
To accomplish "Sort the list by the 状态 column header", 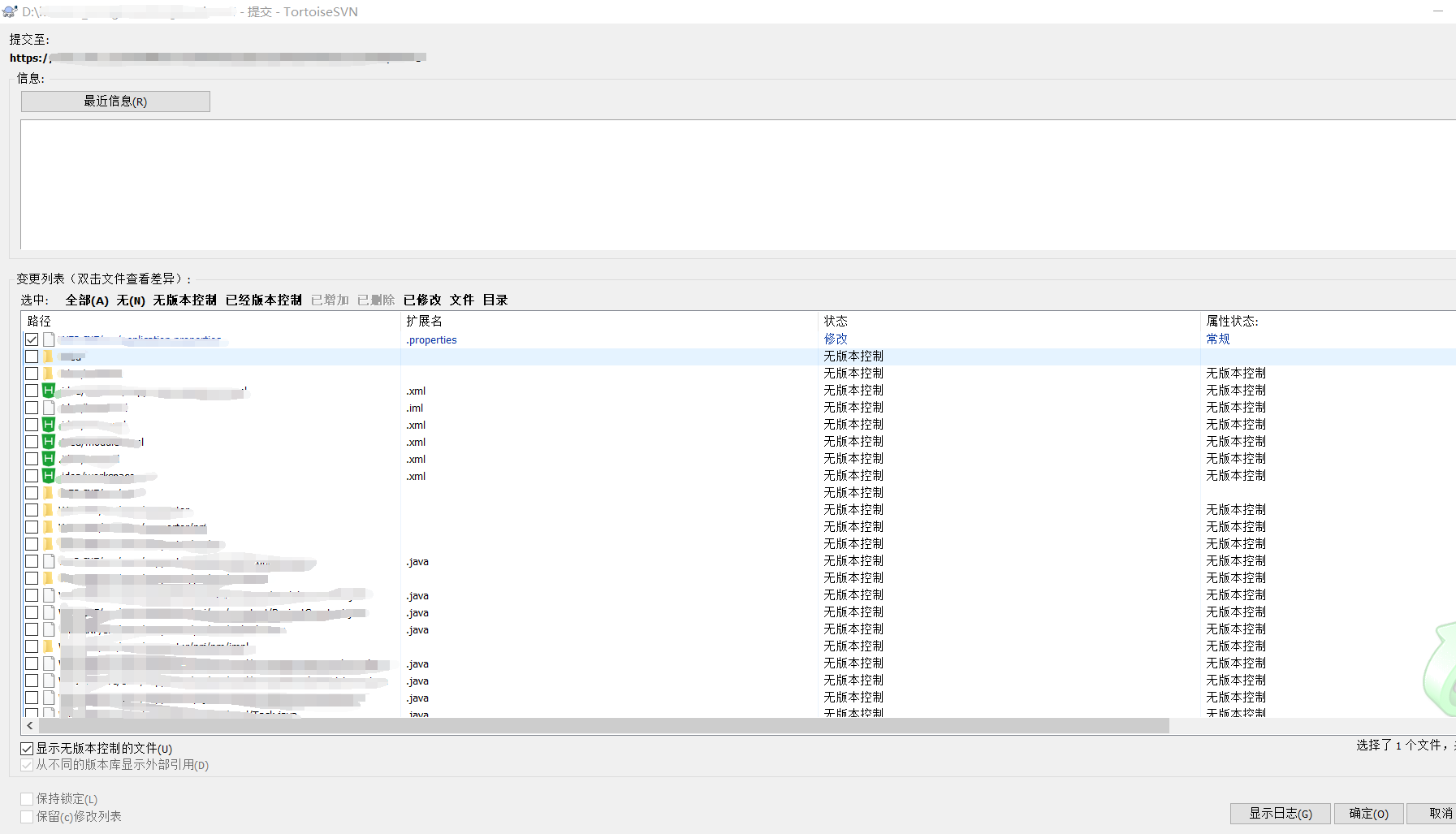I will (1009, 322).
